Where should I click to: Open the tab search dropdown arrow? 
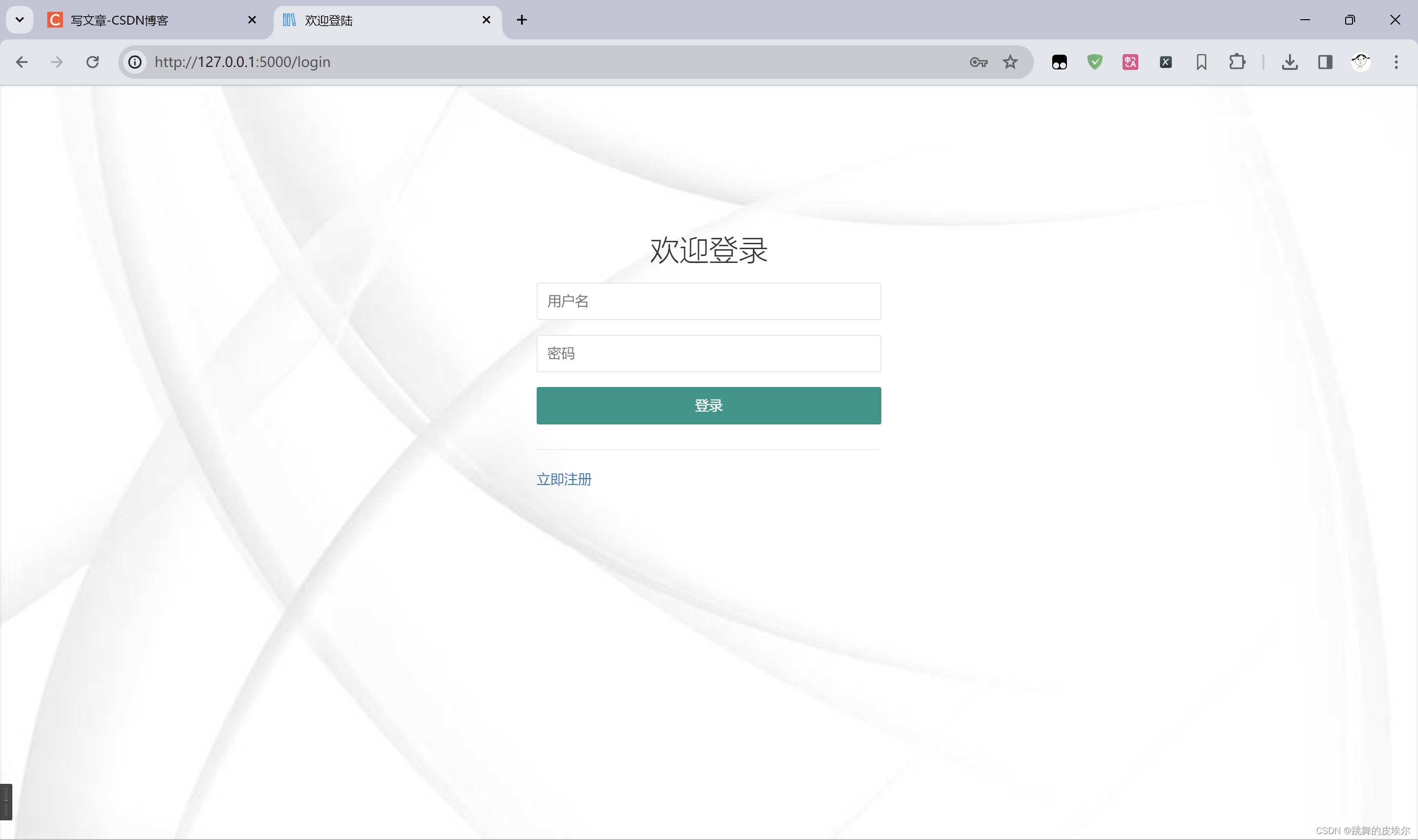tap(19, 20)
